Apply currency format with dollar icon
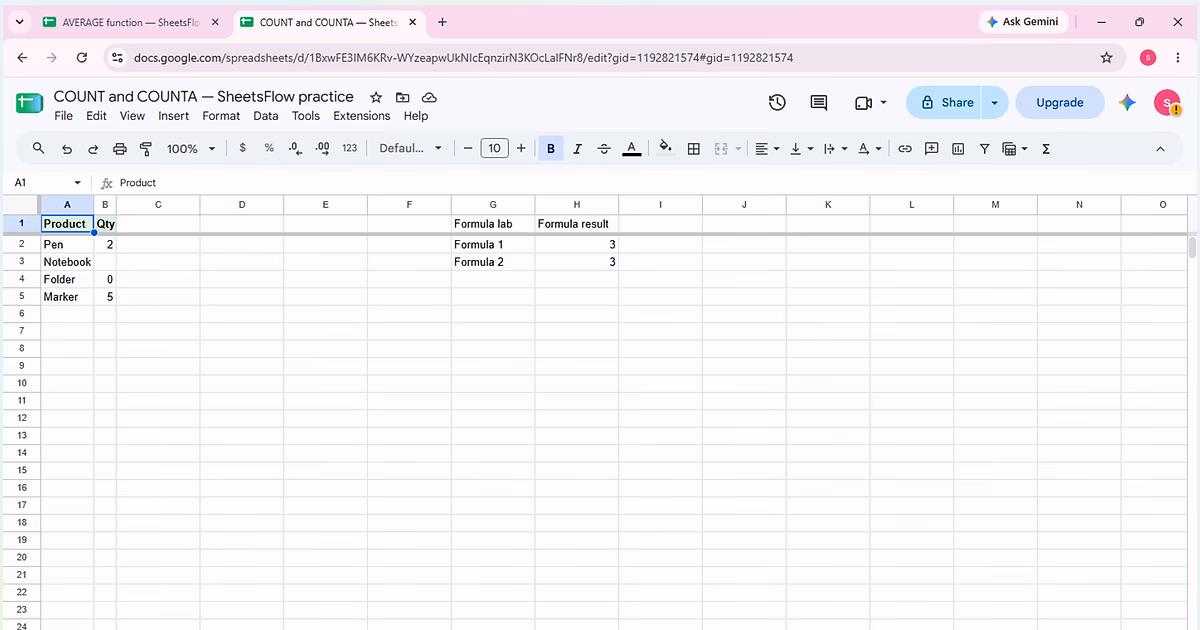The width and height of the screenshot is (1200, 630). tap(243, 148)
